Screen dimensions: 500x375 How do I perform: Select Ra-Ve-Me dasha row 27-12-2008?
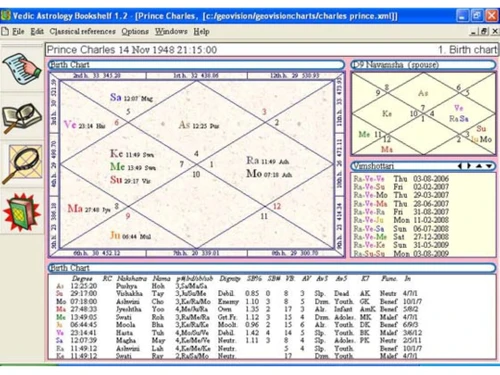tap(401, 237)
